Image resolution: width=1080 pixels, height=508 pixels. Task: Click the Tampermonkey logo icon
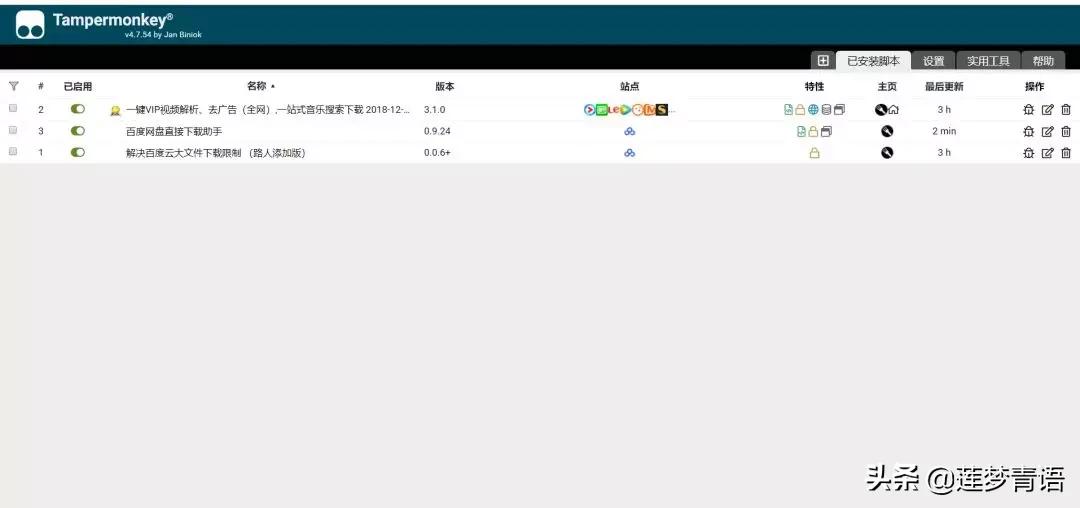[x=30, y=25]
